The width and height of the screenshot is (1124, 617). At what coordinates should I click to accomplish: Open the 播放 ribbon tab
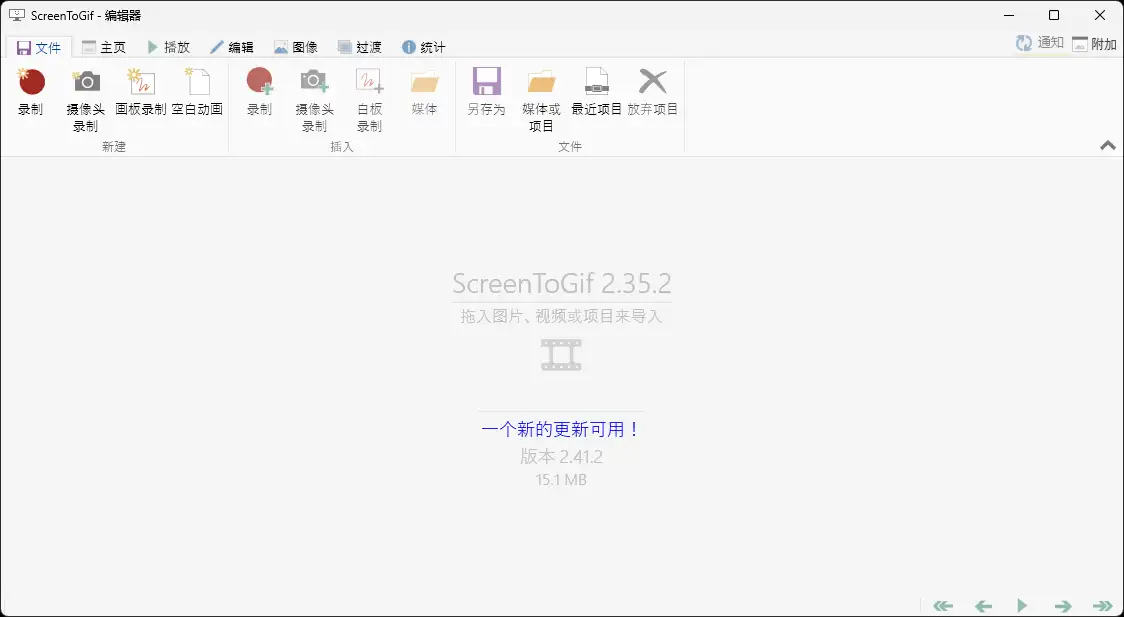coord(168,47)
